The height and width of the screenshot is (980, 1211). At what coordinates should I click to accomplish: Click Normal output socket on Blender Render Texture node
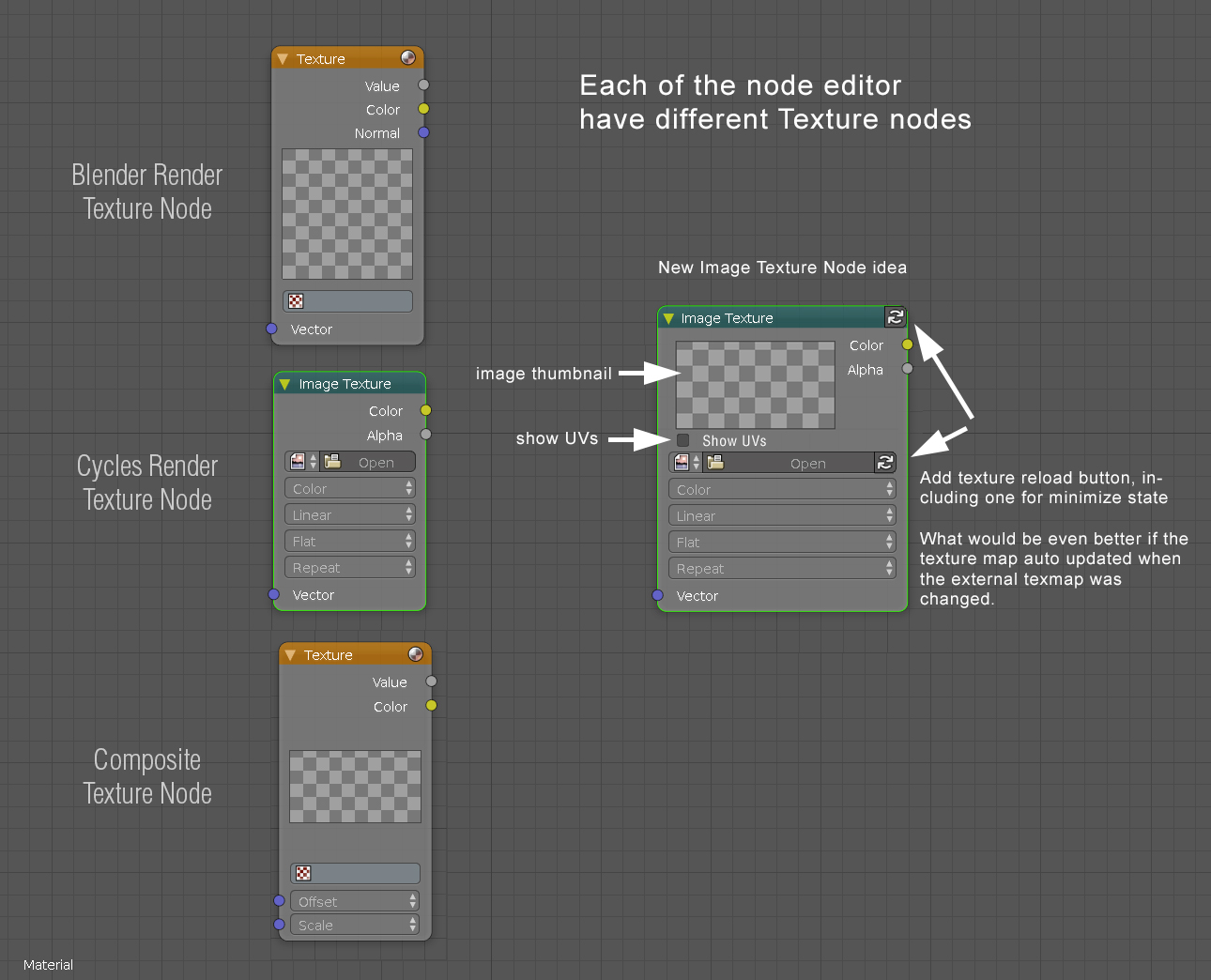(x=424, y=132)
